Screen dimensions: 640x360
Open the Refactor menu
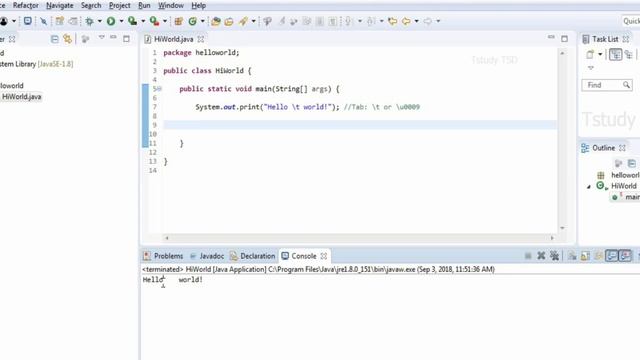(x=25, y=5)
